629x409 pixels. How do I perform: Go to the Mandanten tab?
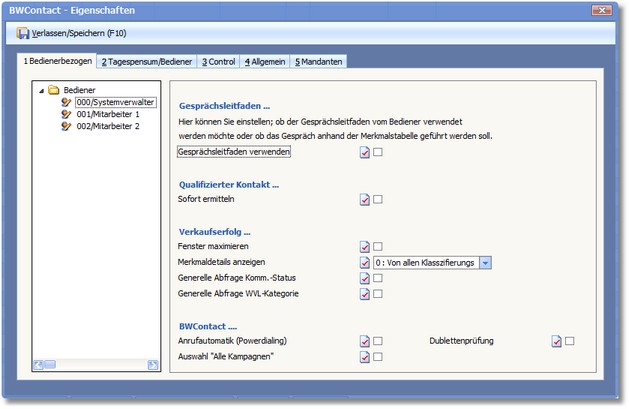319,61
